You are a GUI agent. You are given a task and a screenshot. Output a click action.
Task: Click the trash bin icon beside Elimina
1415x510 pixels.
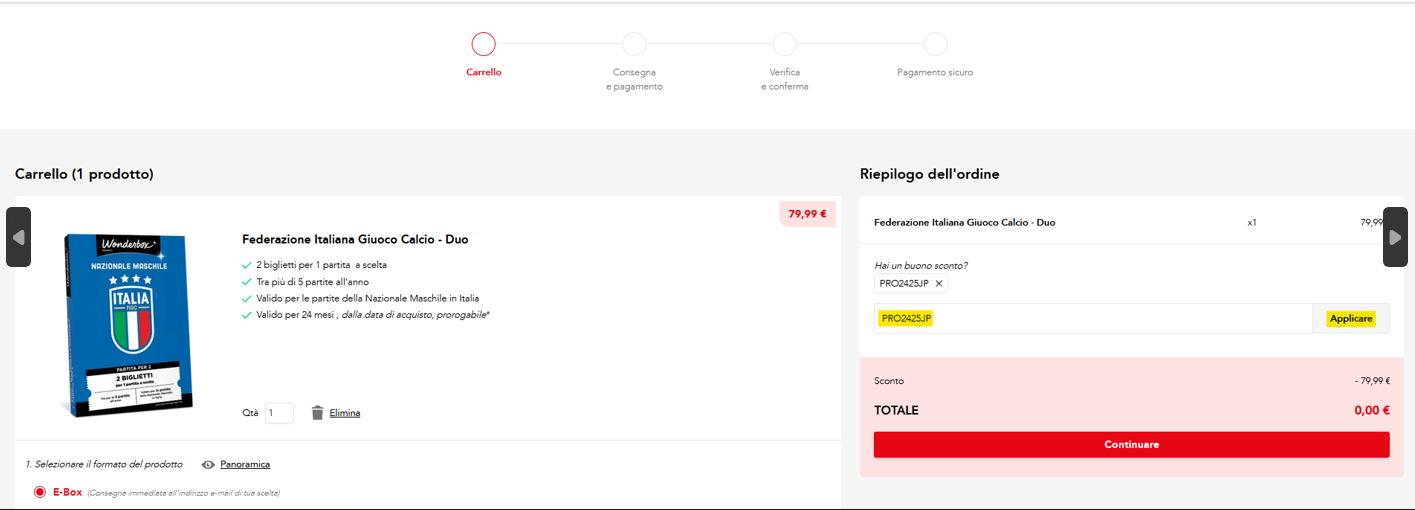coord(318,413)
